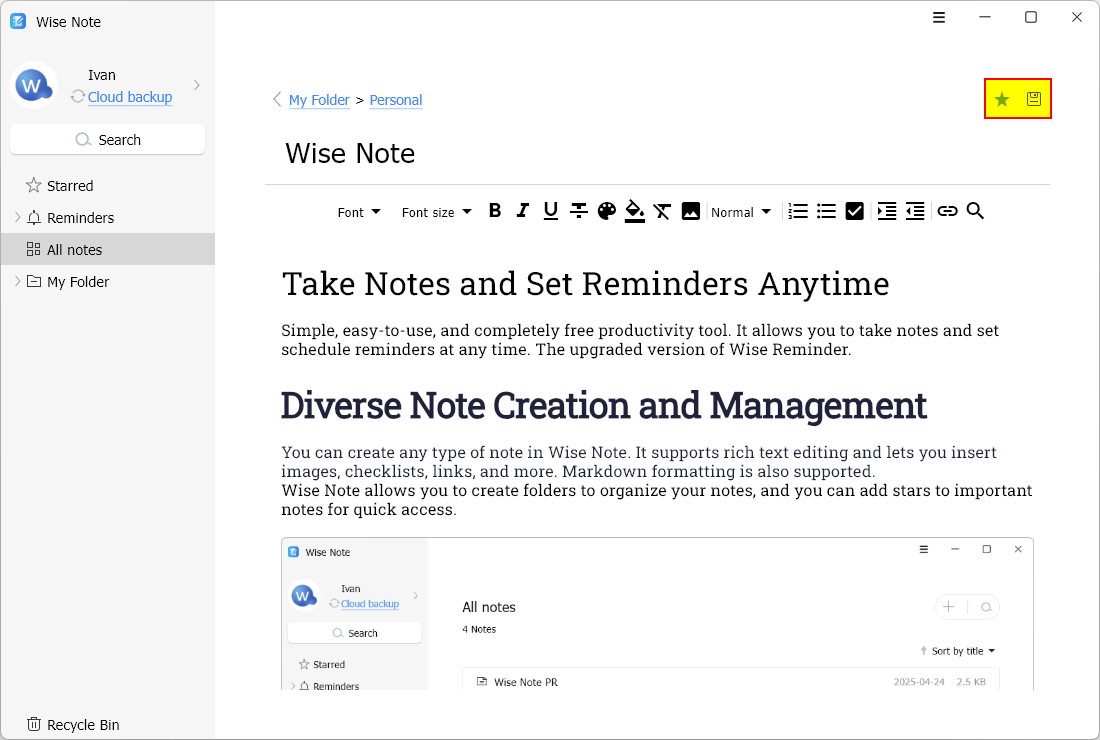
Task: Insert an image with the picture icon
Action: click(x=690, y=211)
